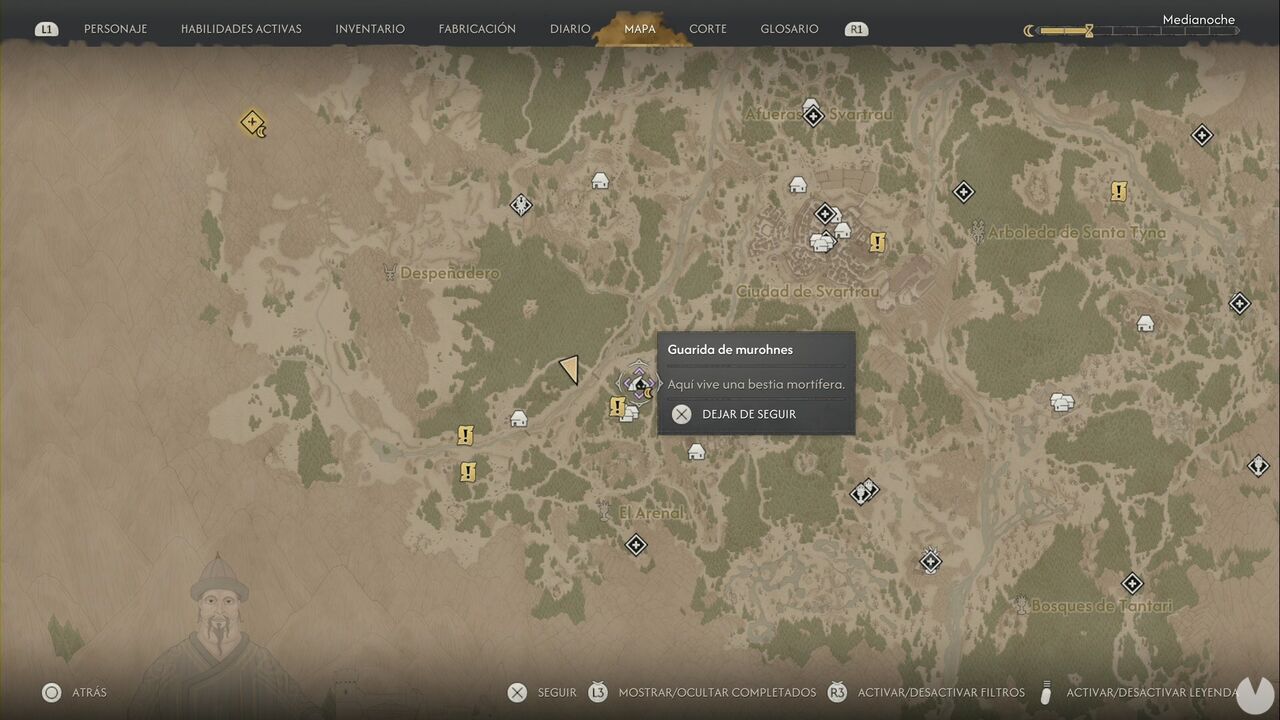The image size is (1280, 720).
Task: Select the tracked Guarida de murohnes lair marker
Action: click(x=638, y=382)
